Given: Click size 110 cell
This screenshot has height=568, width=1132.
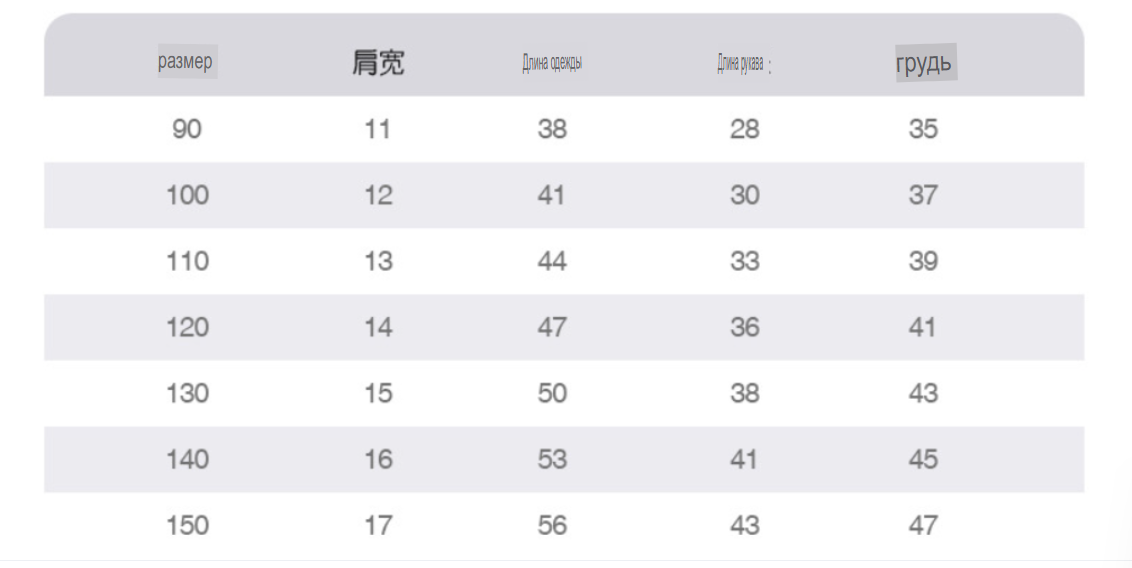Looking at the screenshot, I should pyautogui.click(x=188, y=261).
